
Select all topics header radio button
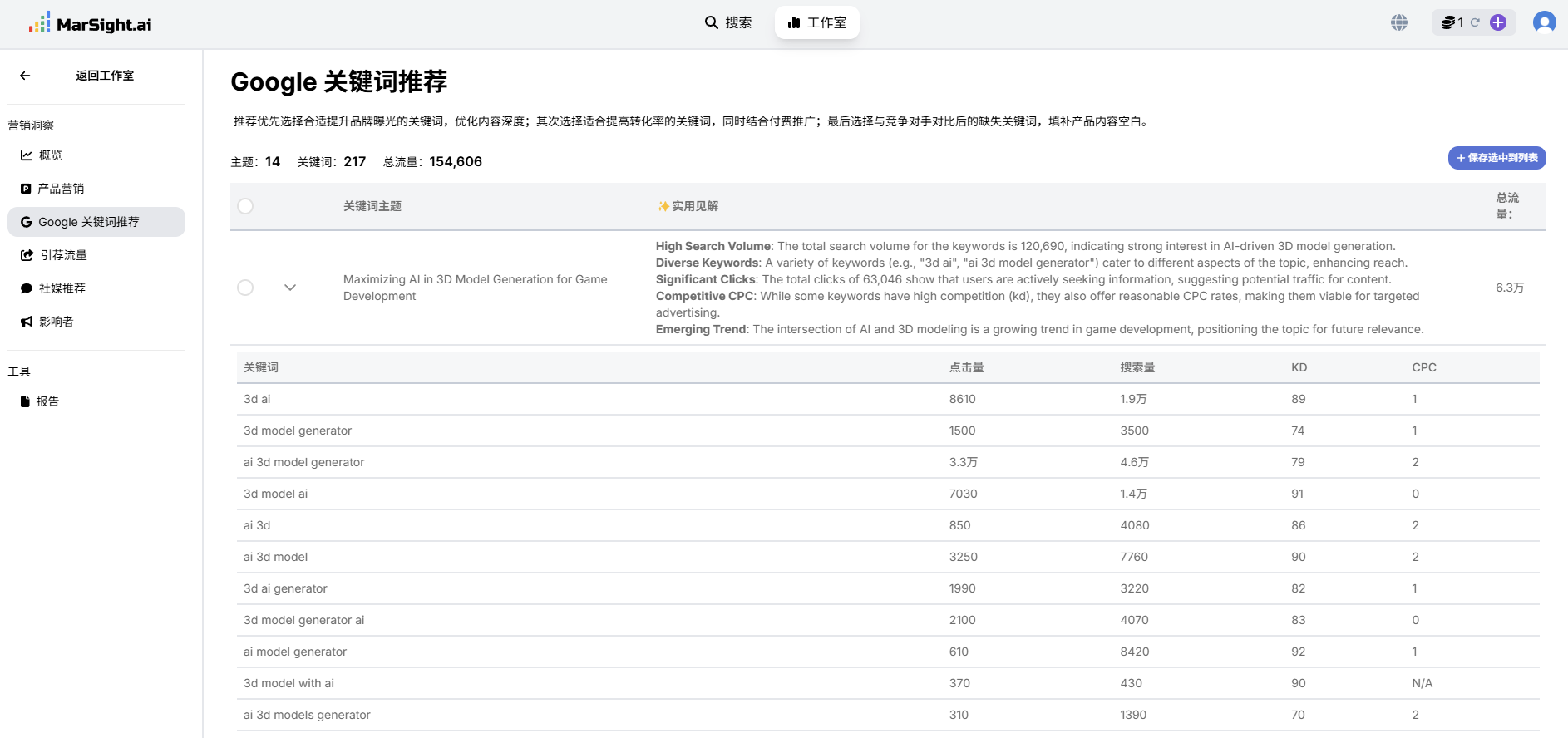pos(245,206)
